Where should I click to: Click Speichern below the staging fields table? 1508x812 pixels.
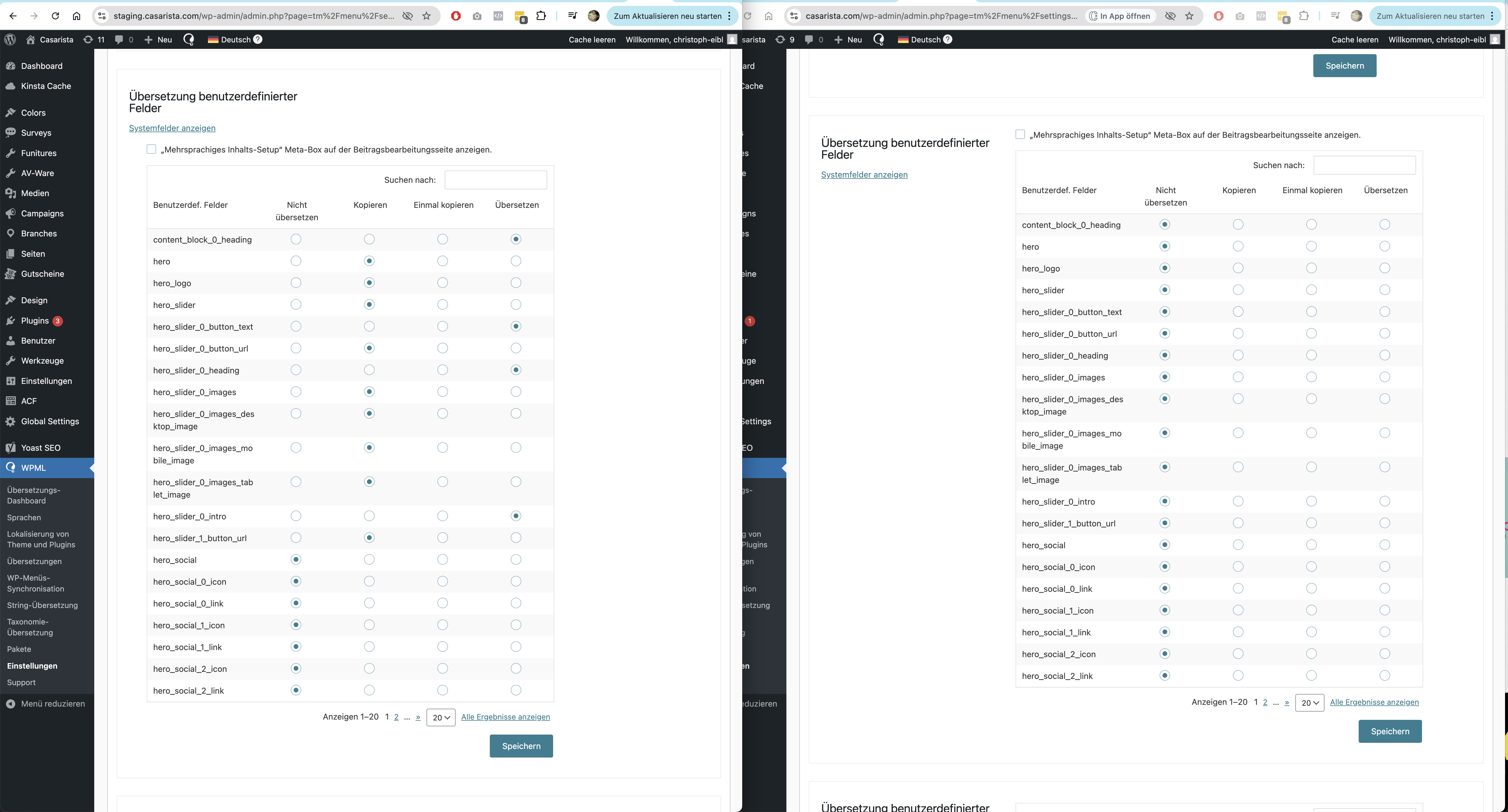521,746
